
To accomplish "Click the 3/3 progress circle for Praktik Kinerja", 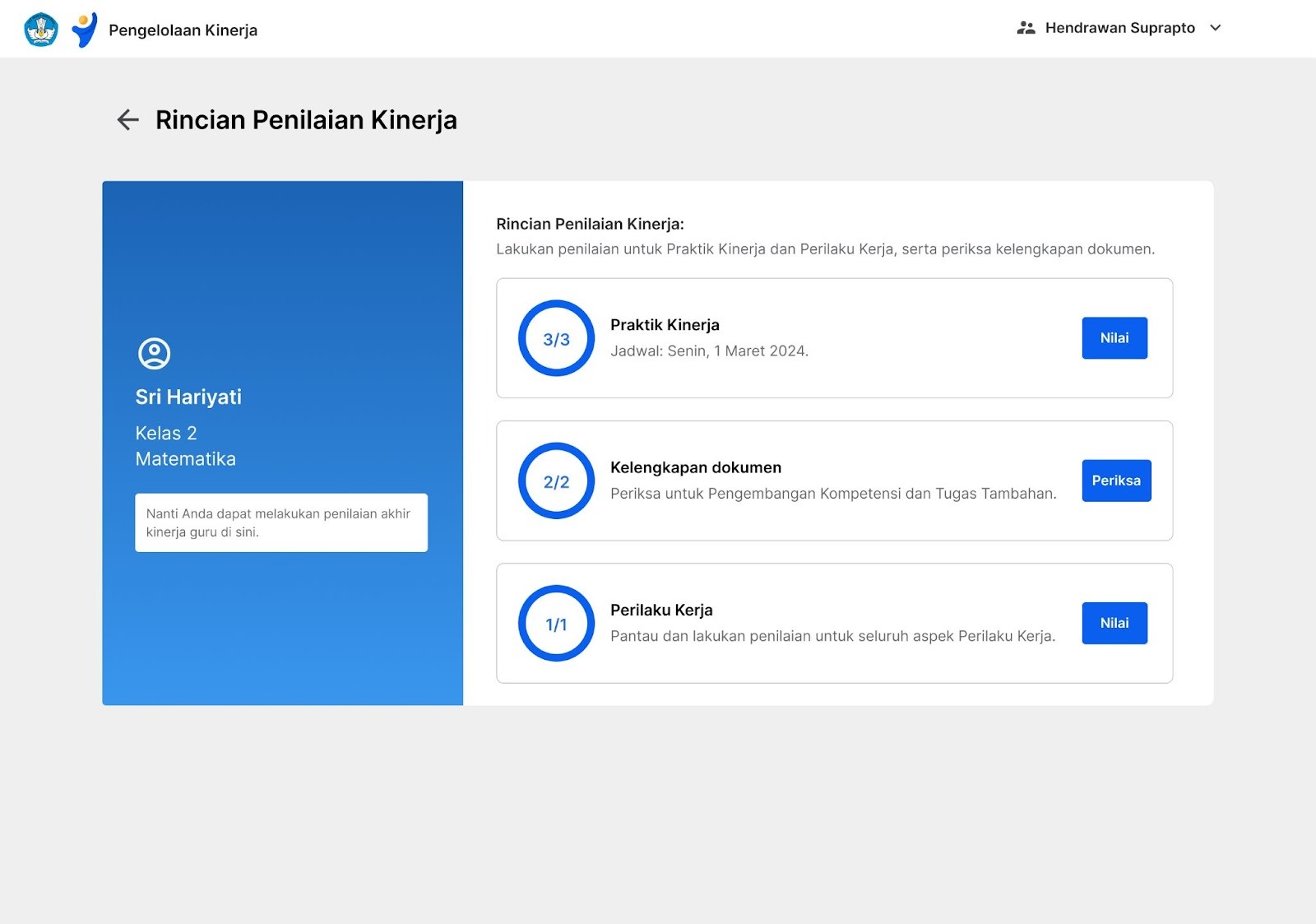I will (556, 338).
